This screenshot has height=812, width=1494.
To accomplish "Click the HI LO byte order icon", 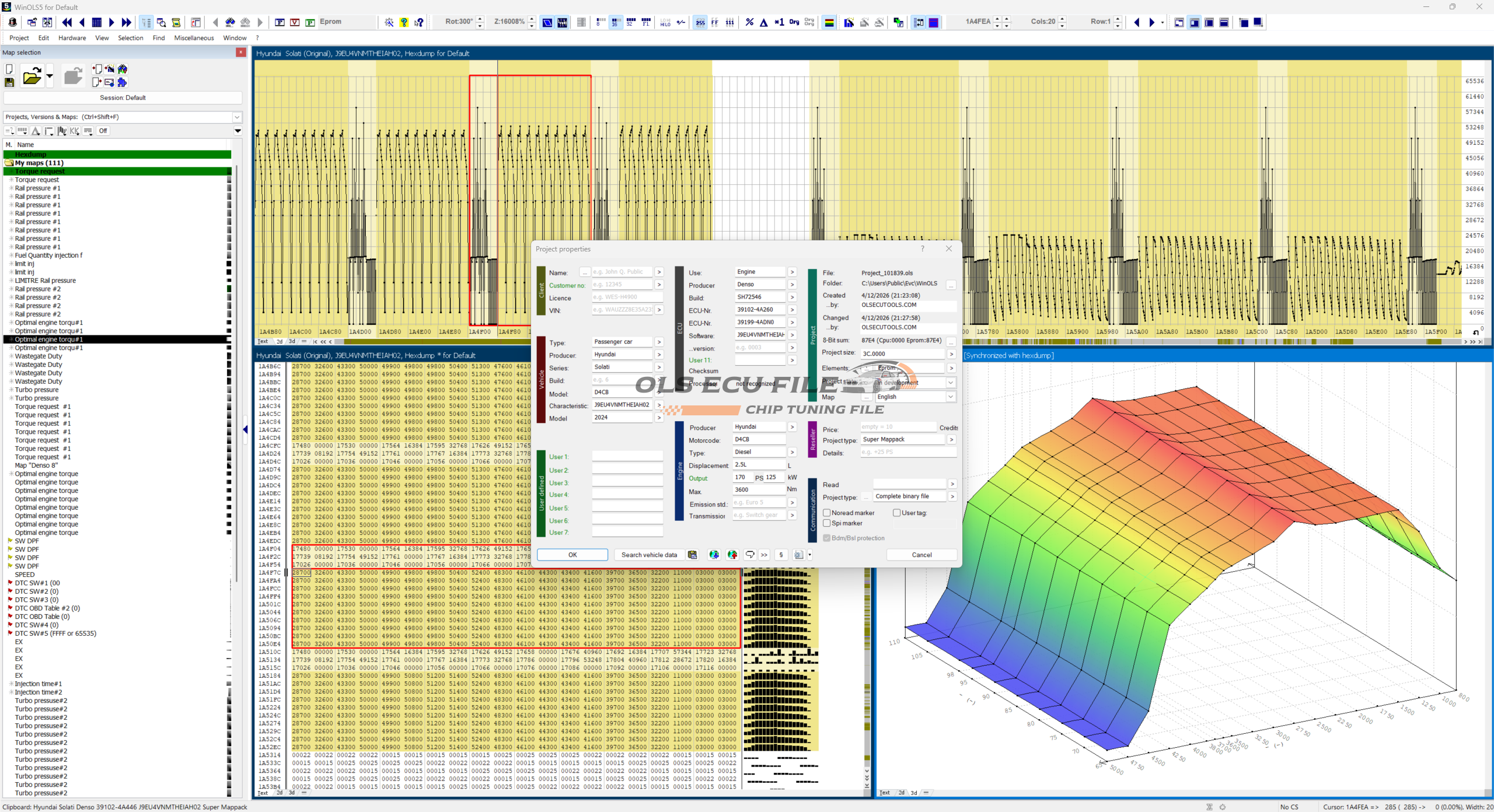I will pyautogui.click(x=665, y=22).
